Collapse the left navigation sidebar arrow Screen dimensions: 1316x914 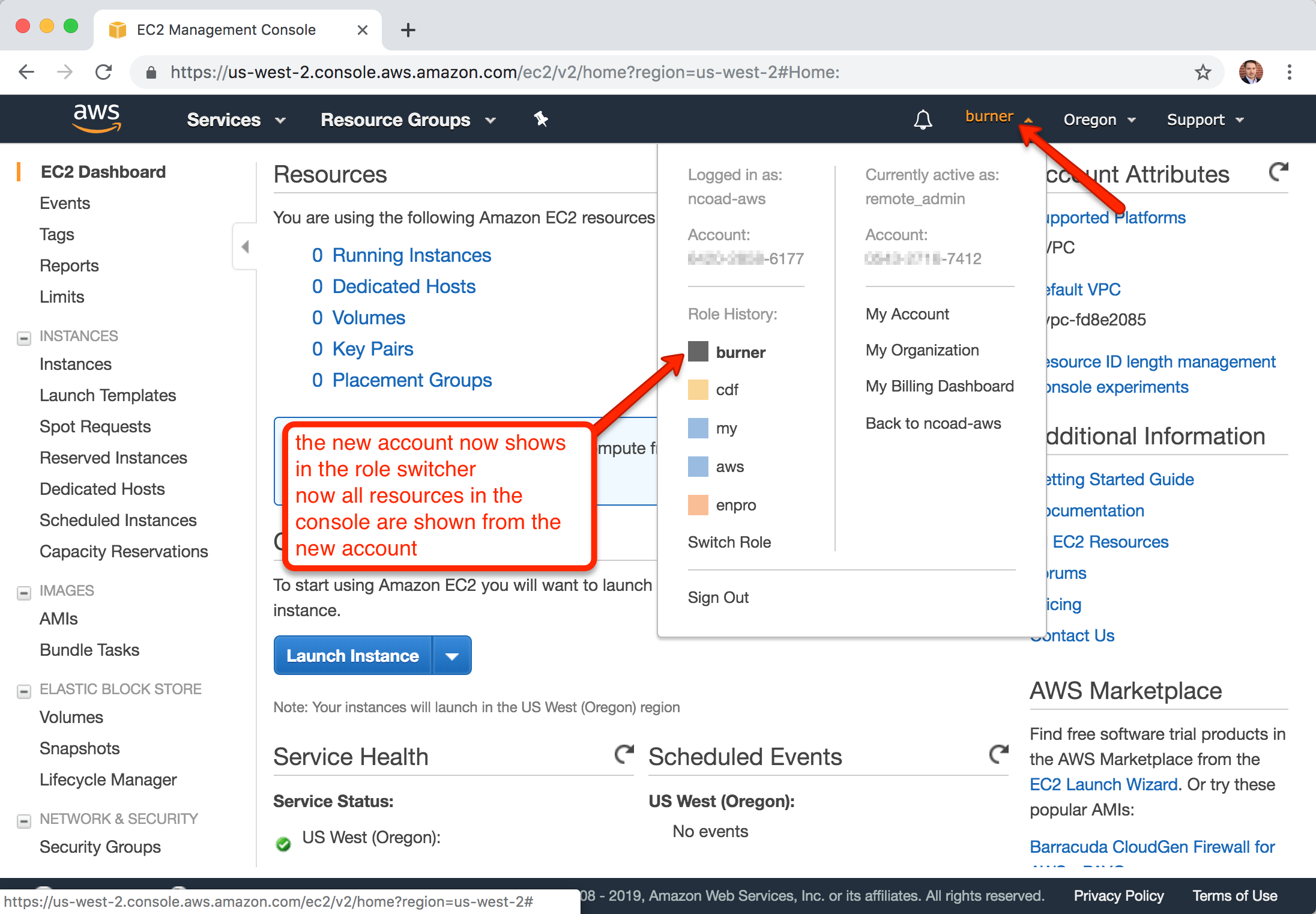pyautogui.click(x=245, y=247)
